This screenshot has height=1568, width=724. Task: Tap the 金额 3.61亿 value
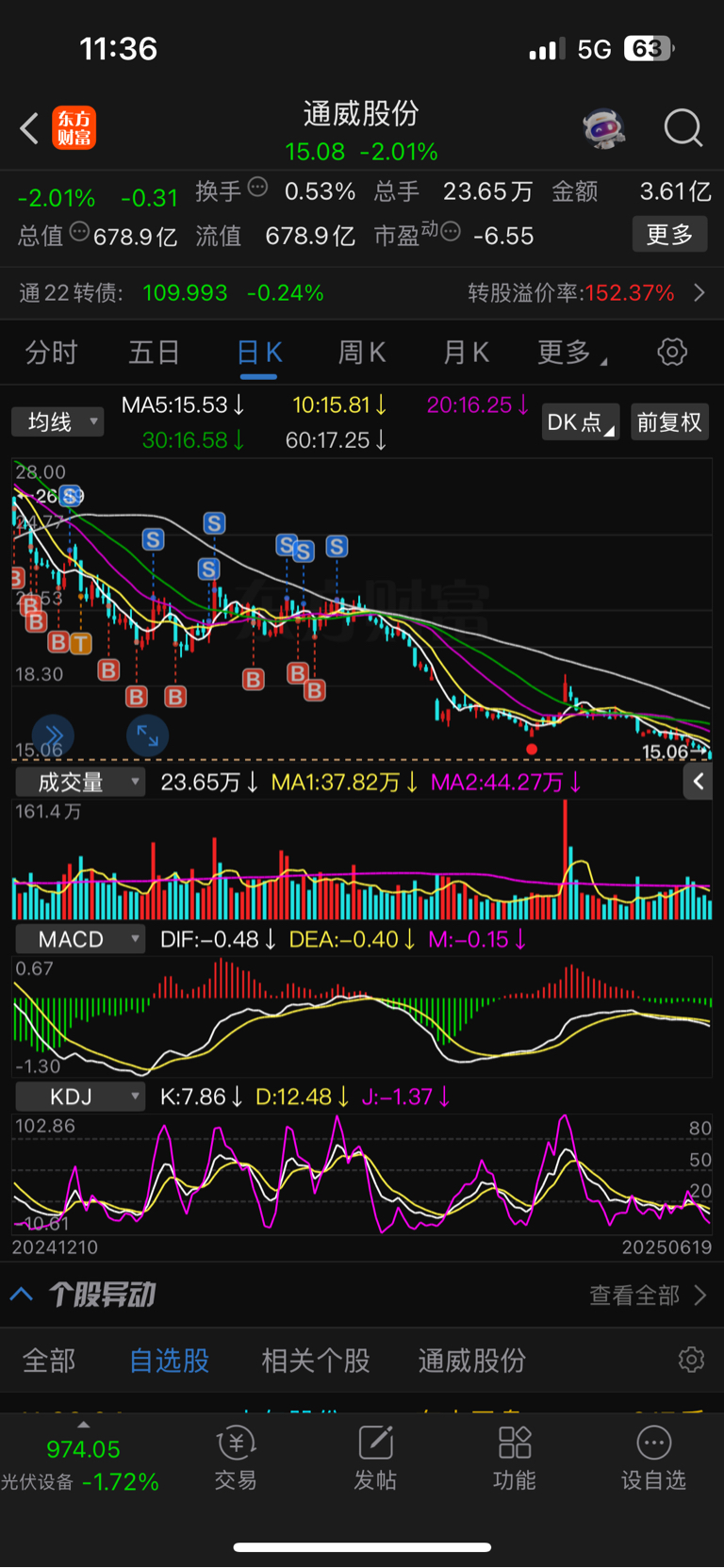(632, 191)
